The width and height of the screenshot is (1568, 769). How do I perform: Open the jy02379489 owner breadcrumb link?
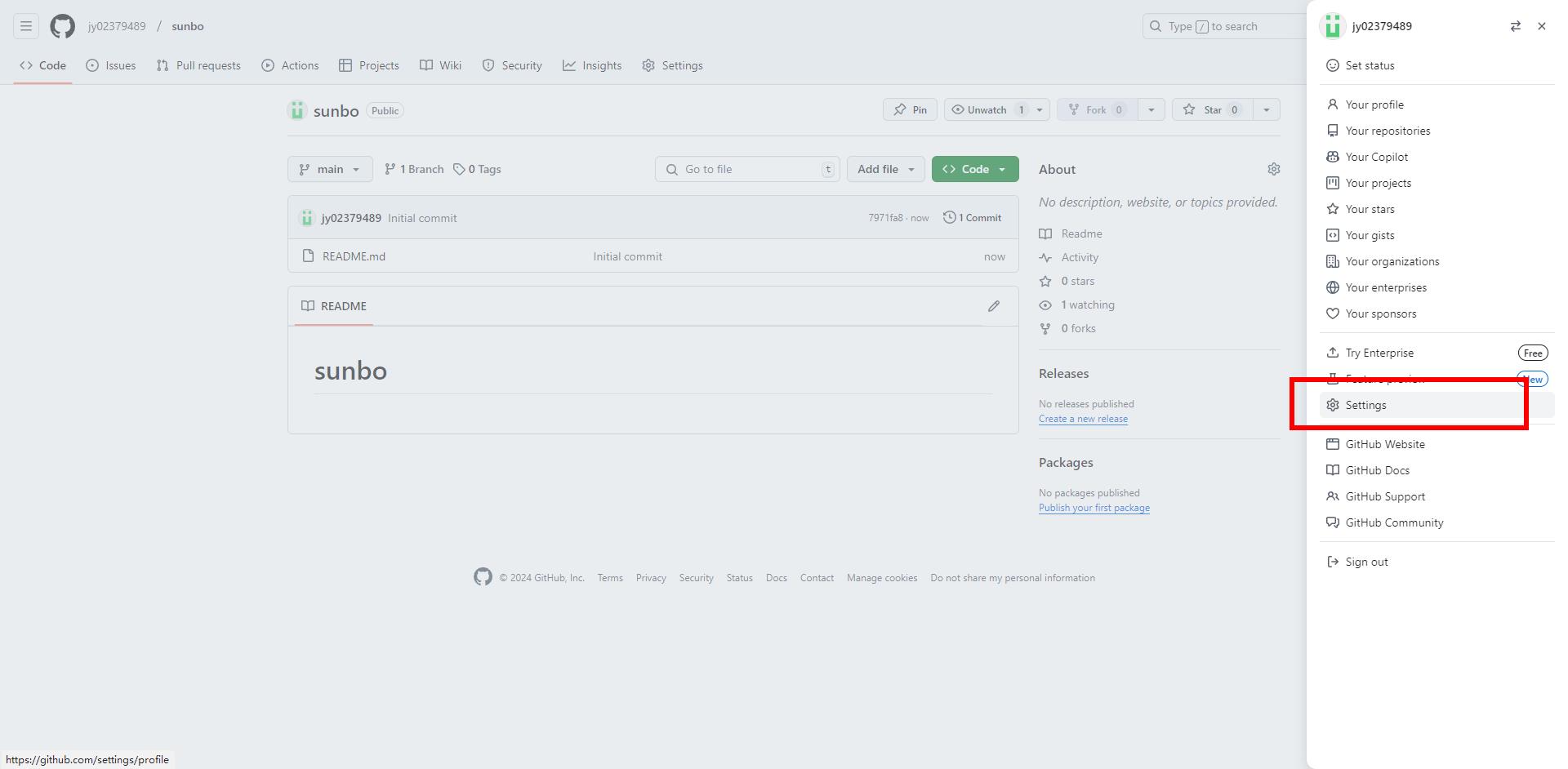[117, 26]
